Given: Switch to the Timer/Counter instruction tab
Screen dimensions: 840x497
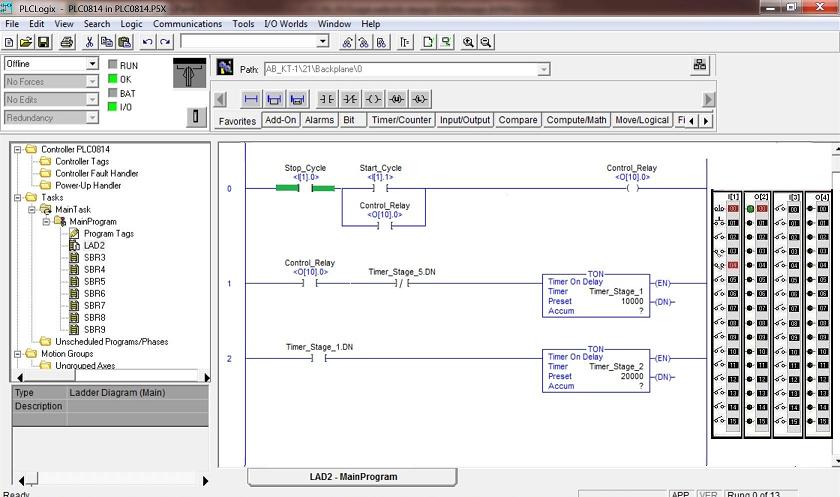Looking at the screenshot, I should 401,120.
